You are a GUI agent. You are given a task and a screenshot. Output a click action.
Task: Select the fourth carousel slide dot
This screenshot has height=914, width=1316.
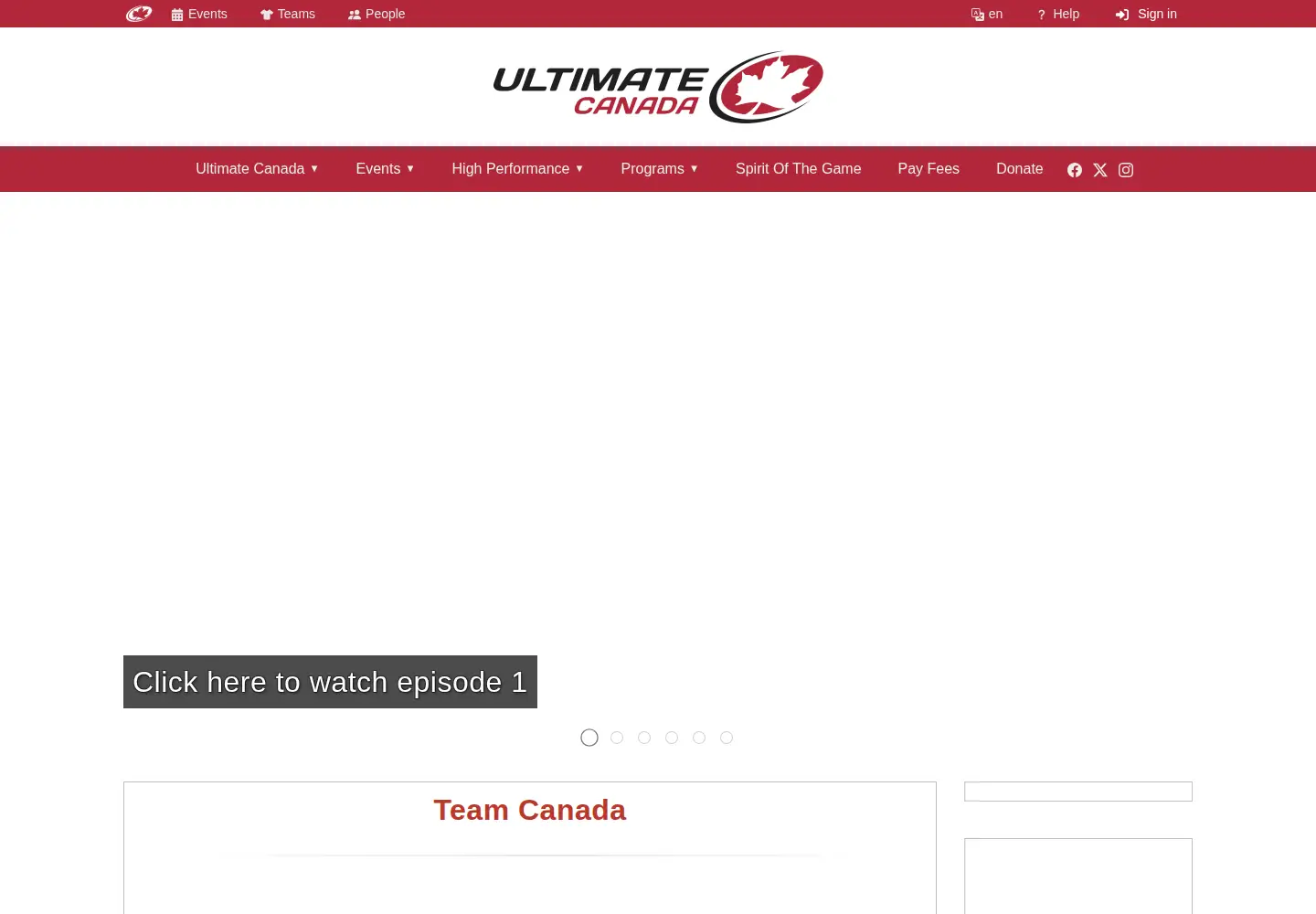672,738
